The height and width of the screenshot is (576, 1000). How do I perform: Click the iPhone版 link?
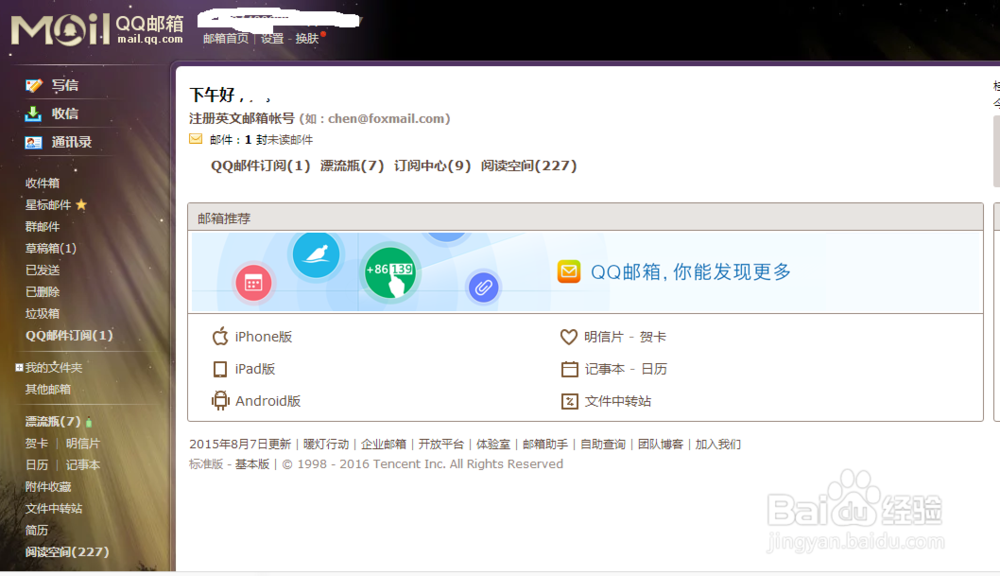[x=263, y=337]
